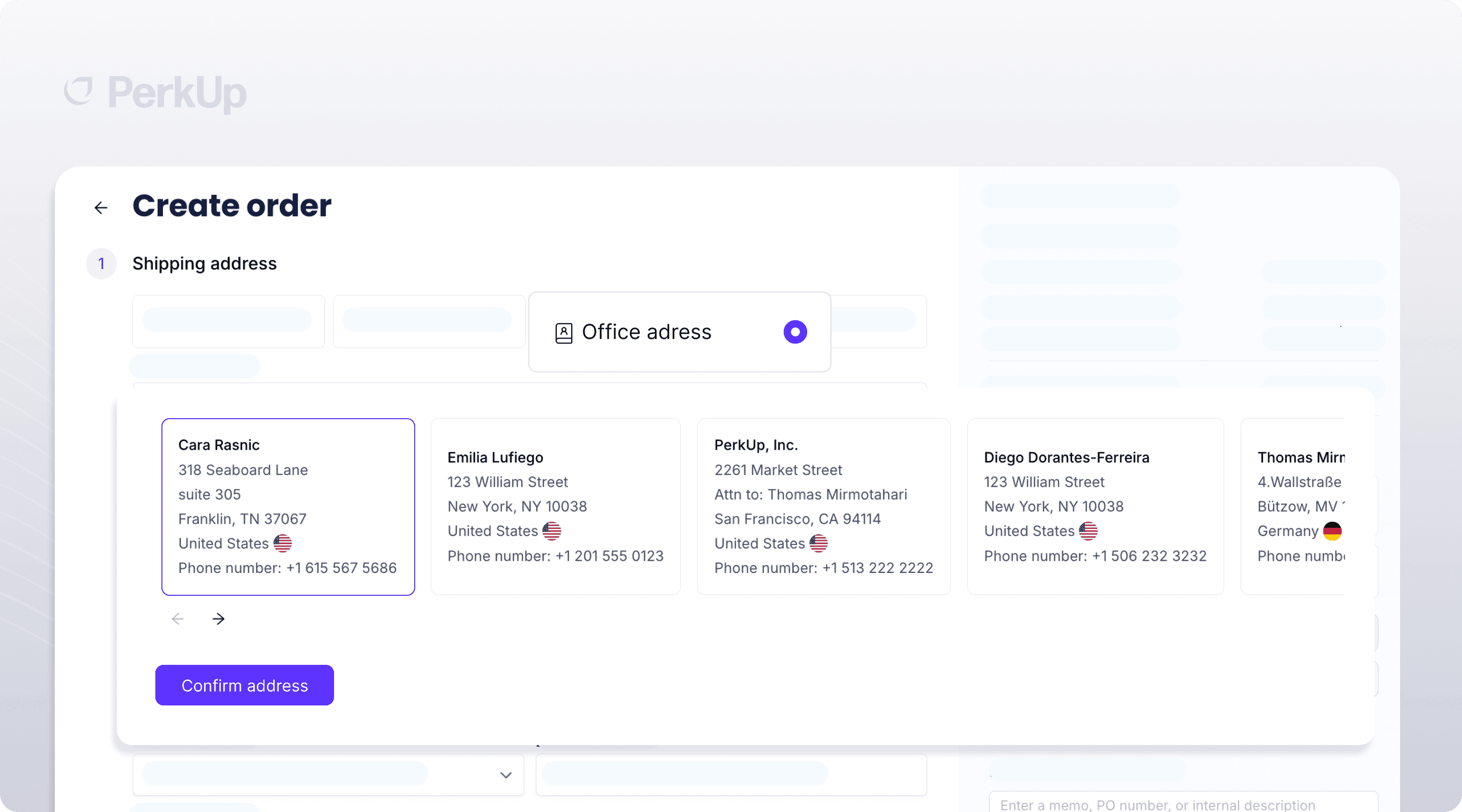Viewport: 1462px width, 812px height.
Task: Click the German flag on Thomas's address
Action: tap(1332, 531)
